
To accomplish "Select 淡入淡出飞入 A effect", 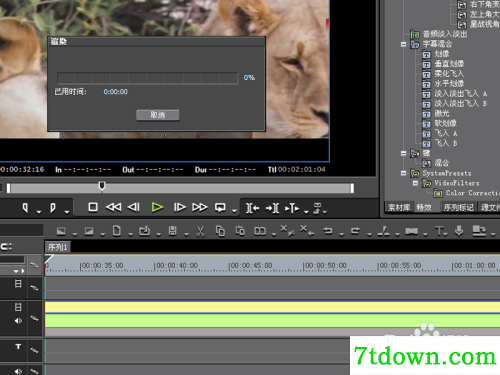I will click(x=460, y=94).
